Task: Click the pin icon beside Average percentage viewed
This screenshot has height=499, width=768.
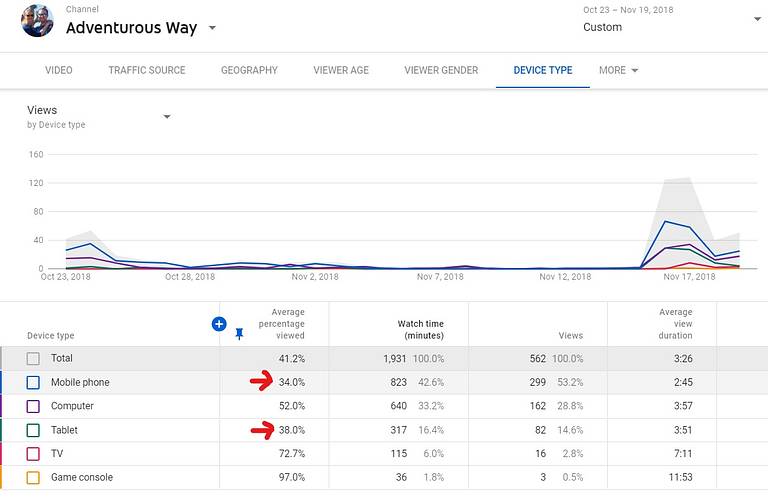Action: [x=239, y=334]
